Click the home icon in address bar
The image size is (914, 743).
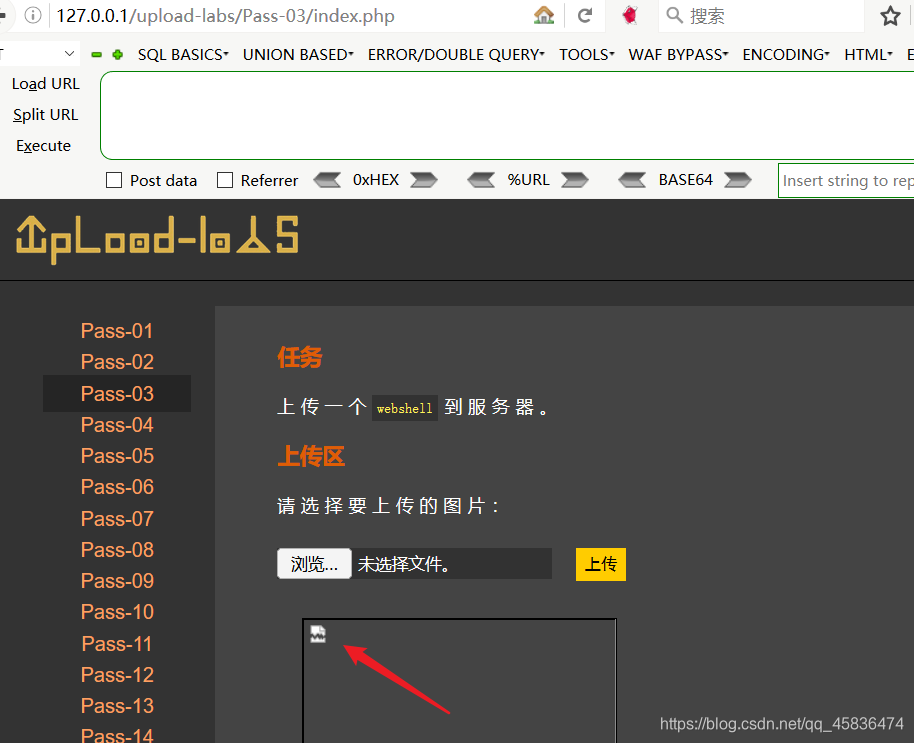[543, 15]
